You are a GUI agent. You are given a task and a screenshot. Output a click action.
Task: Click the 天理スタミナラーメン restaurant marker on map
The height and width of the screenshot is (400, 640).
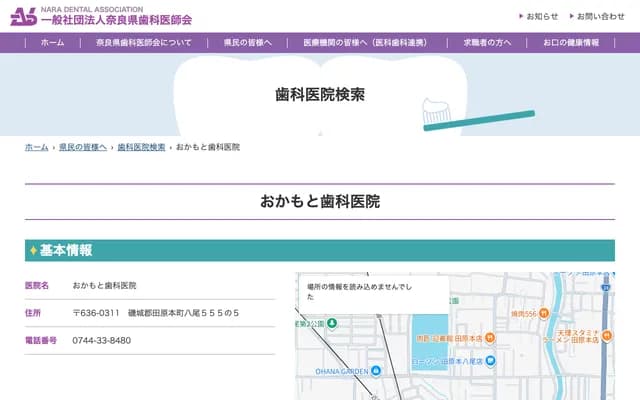607,336
